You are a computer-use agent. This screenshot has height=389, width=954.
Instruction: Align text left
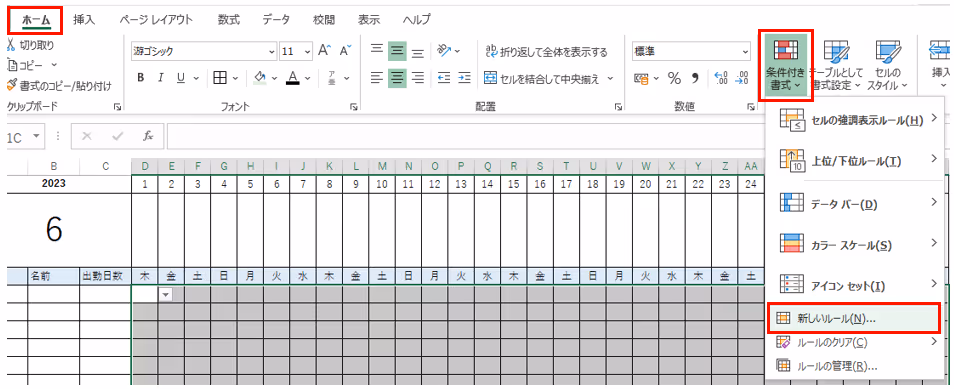coord(377,78)
